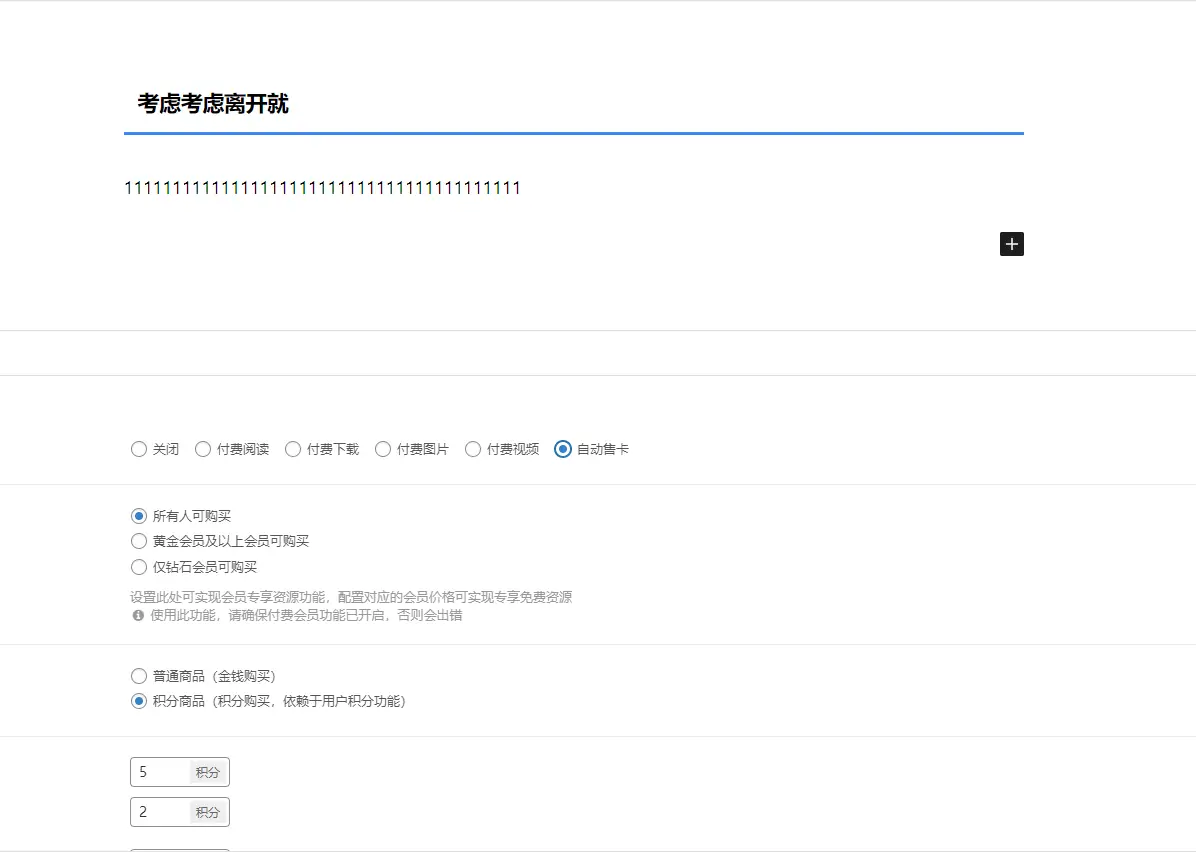Select the 关闭 radio option

(139, 449)
